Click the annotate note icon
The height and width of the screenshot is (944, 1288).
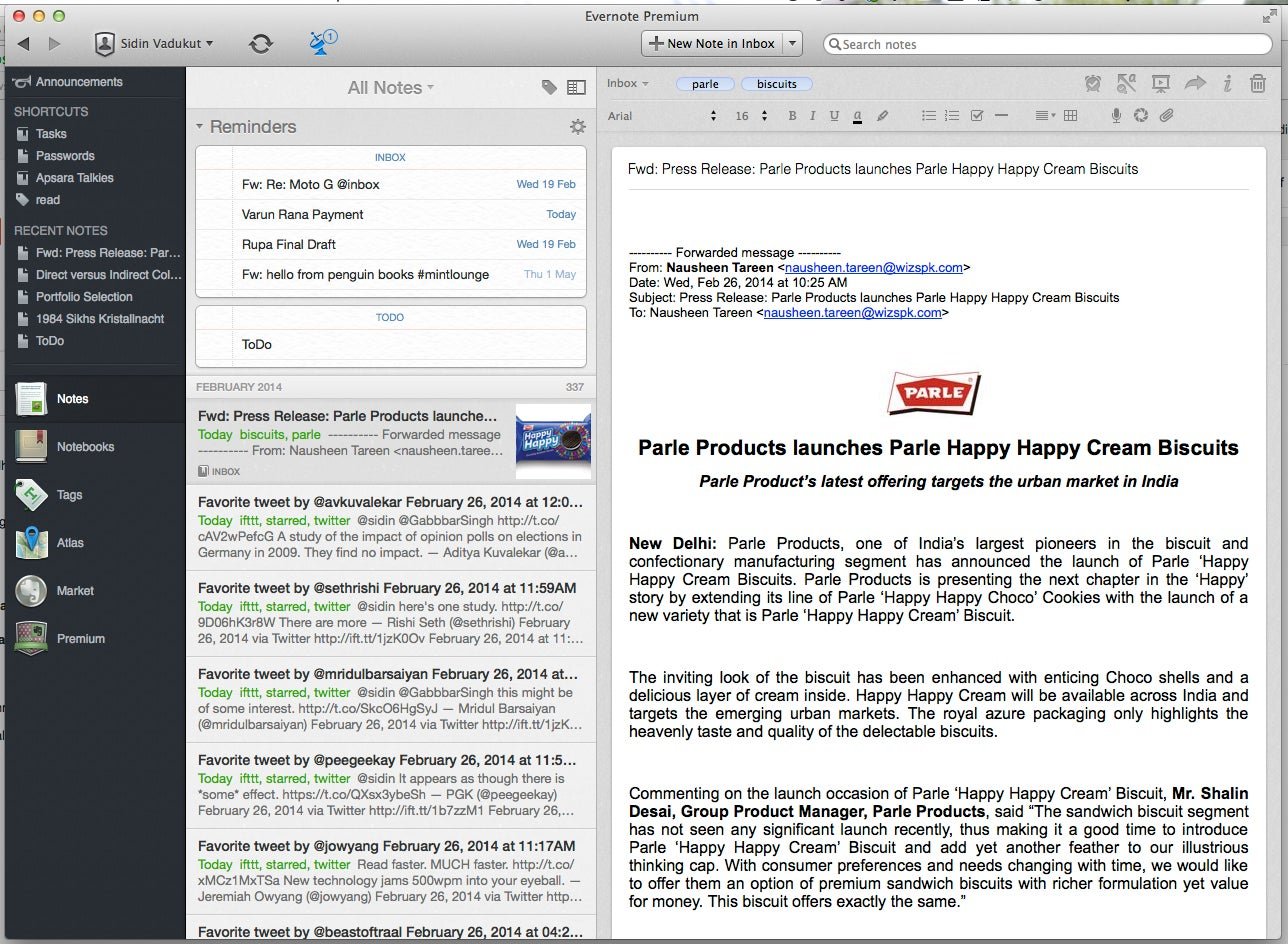[1127, 84]
